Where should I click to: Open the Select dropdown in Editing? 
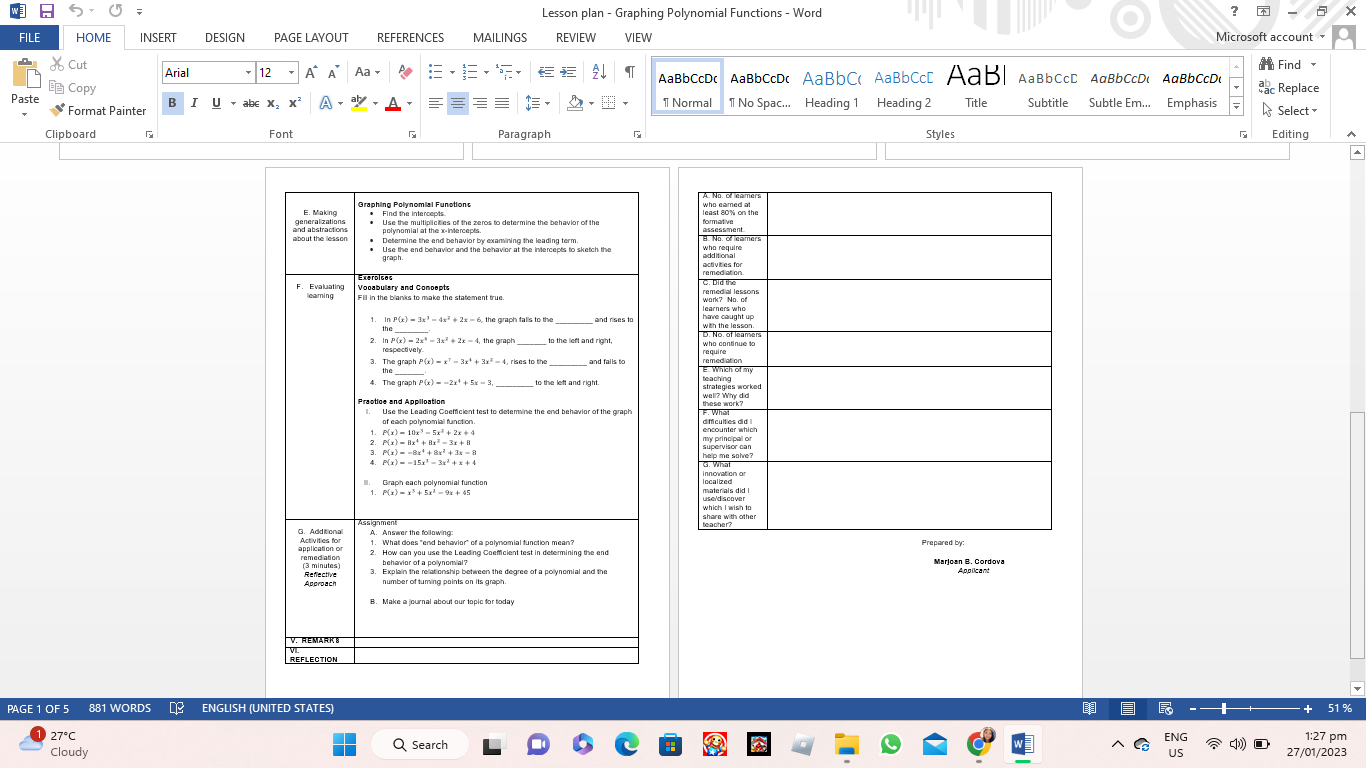[1289, 111]
